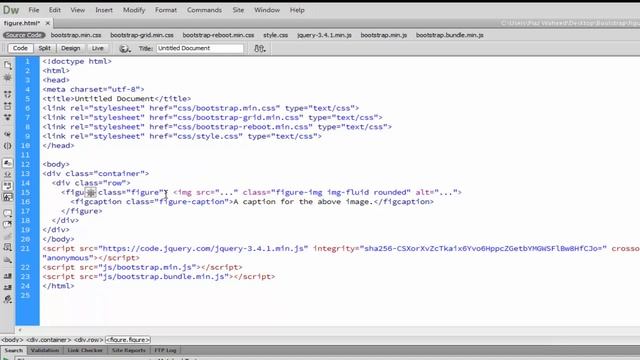
Task: Select the figure.figure tag in tag selector
Action: coord(128,340)
